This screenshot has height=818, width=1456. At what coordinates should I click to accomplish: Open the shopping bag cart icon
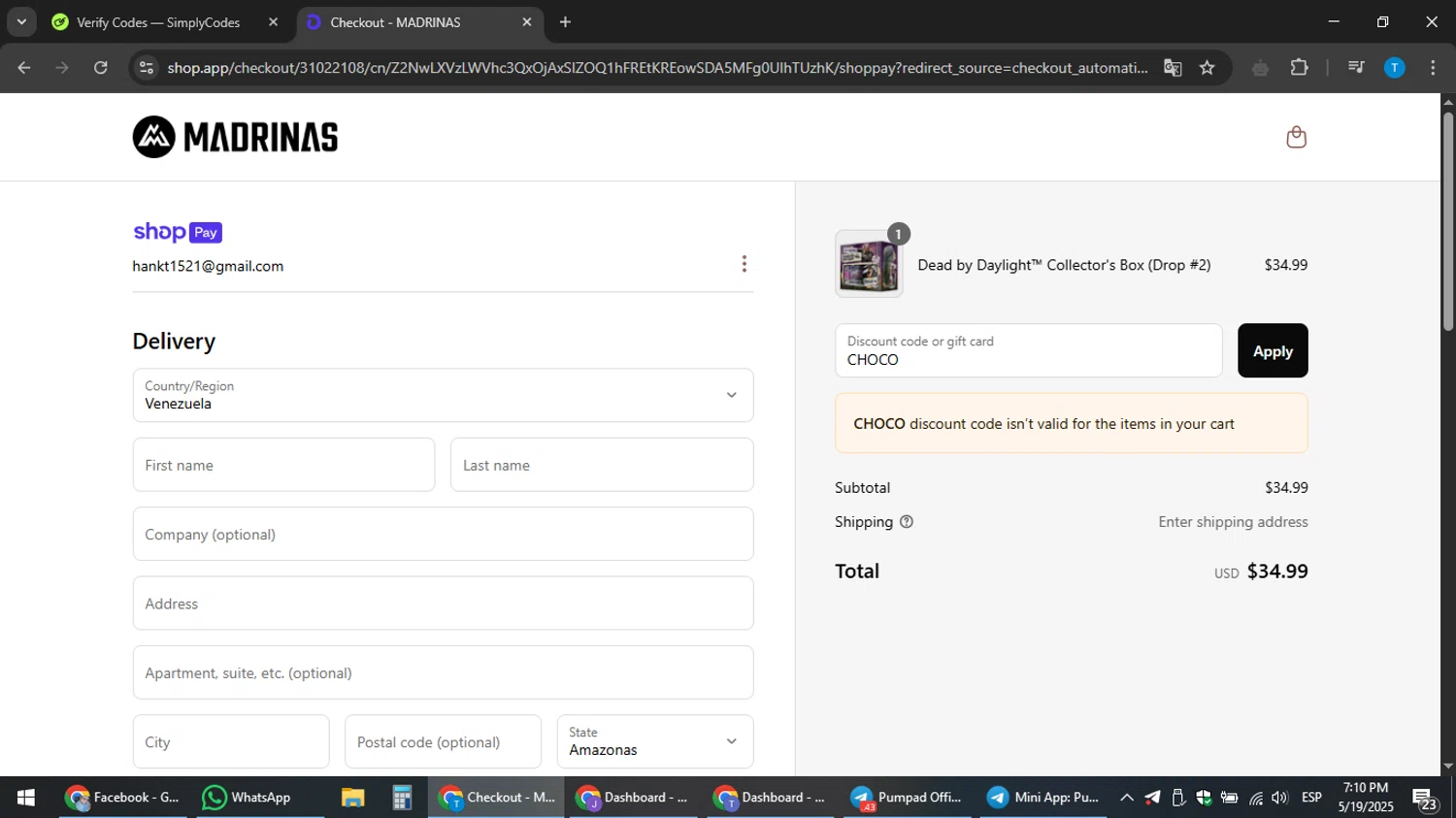[1296, 137]
